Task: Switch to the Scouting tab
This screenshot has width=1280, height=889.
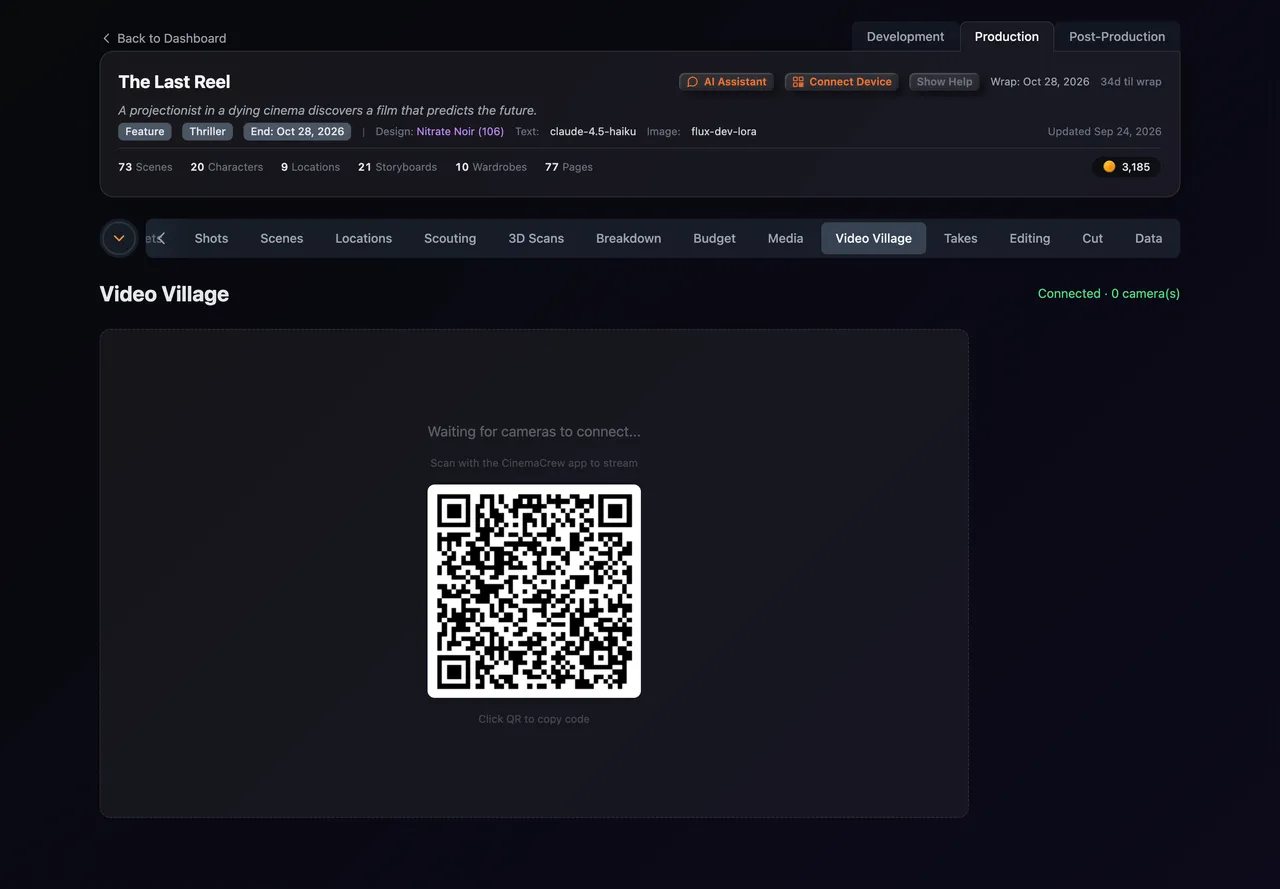Action: point(450,238)
